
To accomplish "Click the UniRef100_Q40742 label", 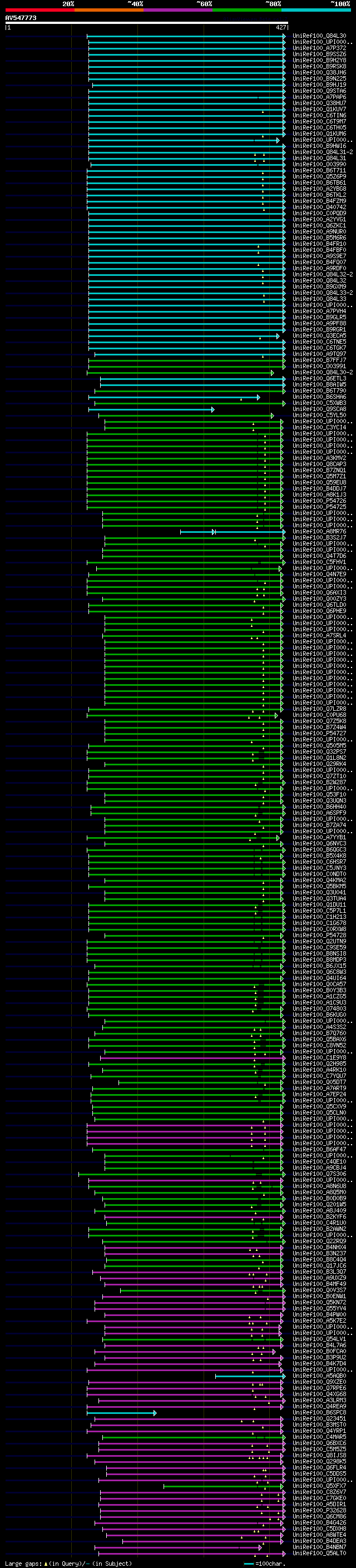I will pyautogui.click(x=319, y=207).
